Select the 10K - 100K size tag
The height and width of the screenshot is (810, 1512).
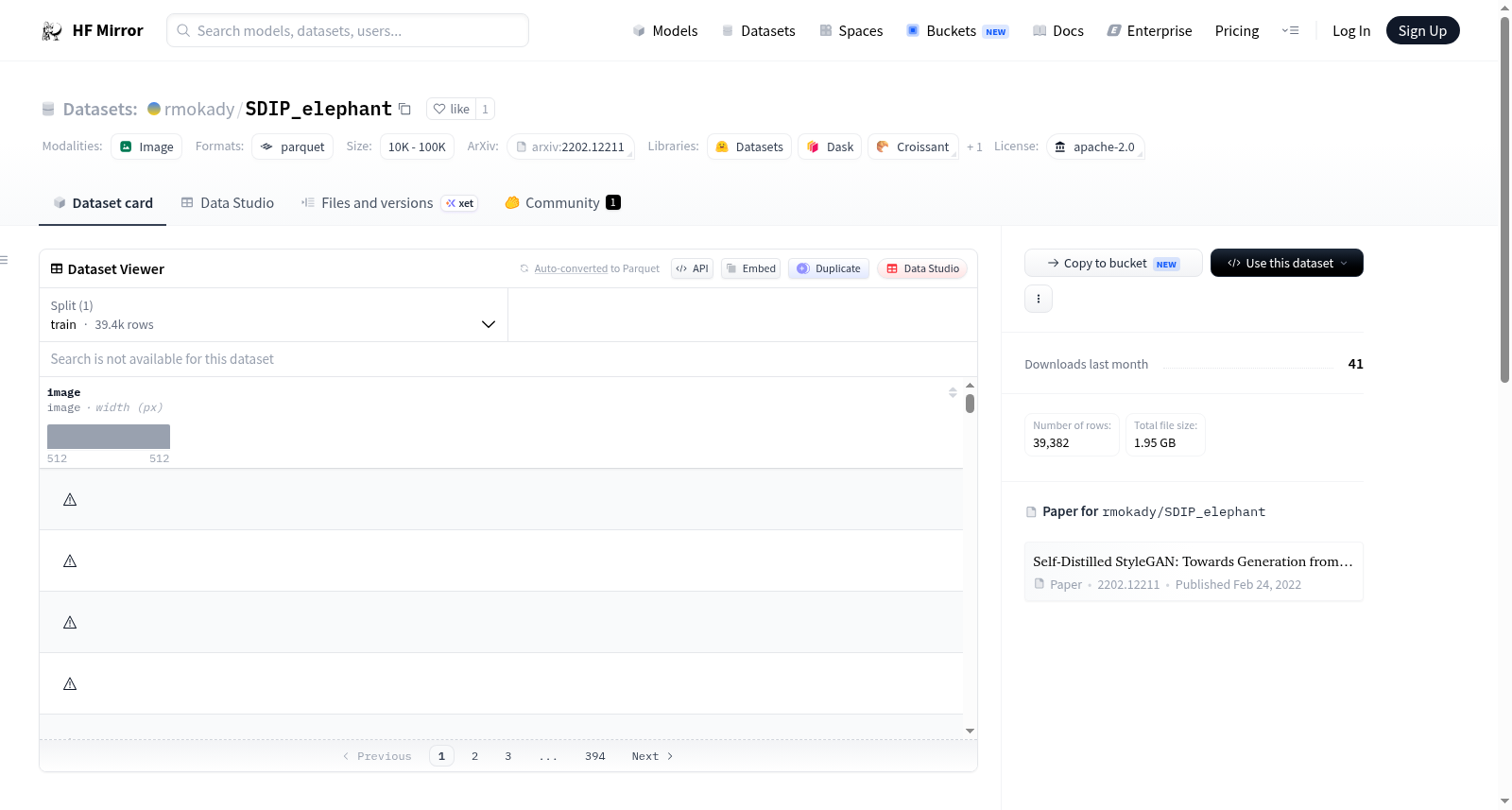tap(417, 146)
